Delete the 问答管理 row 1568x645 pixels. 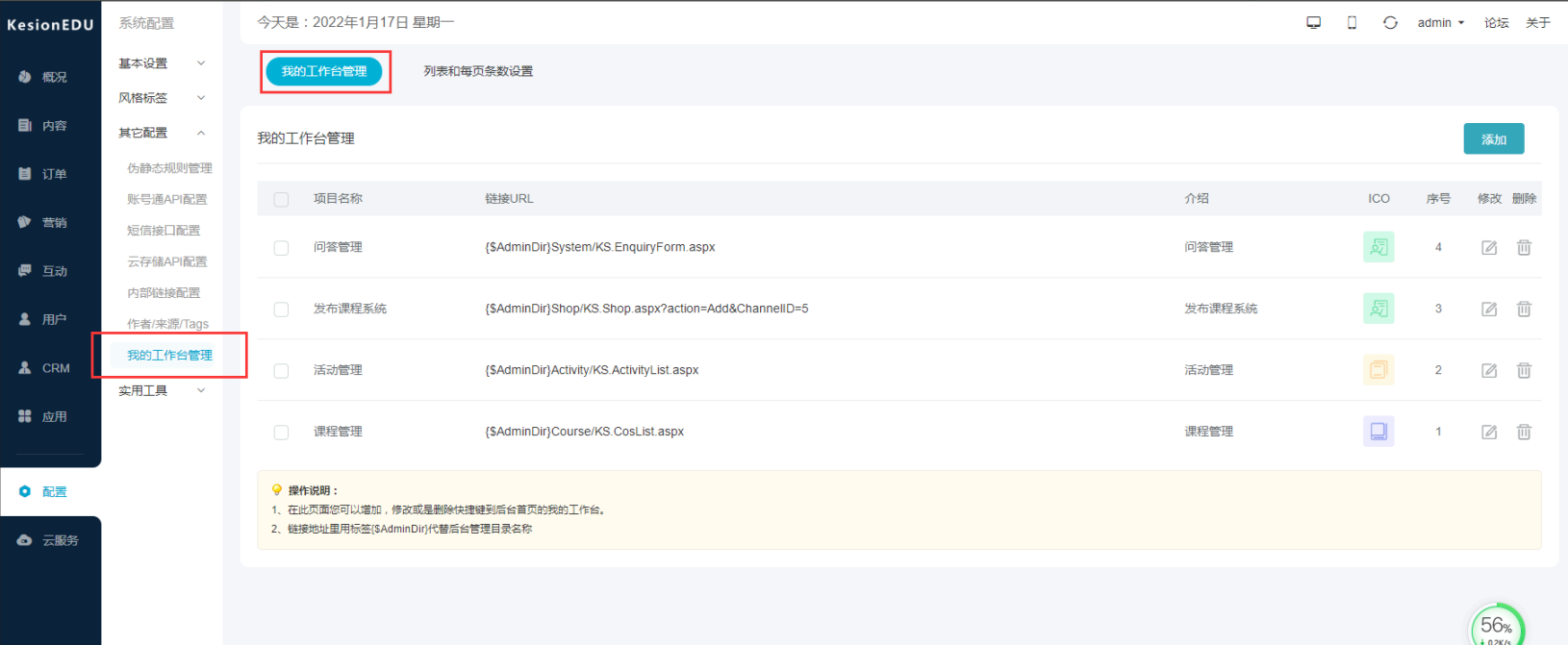[x=1524, y=247]
